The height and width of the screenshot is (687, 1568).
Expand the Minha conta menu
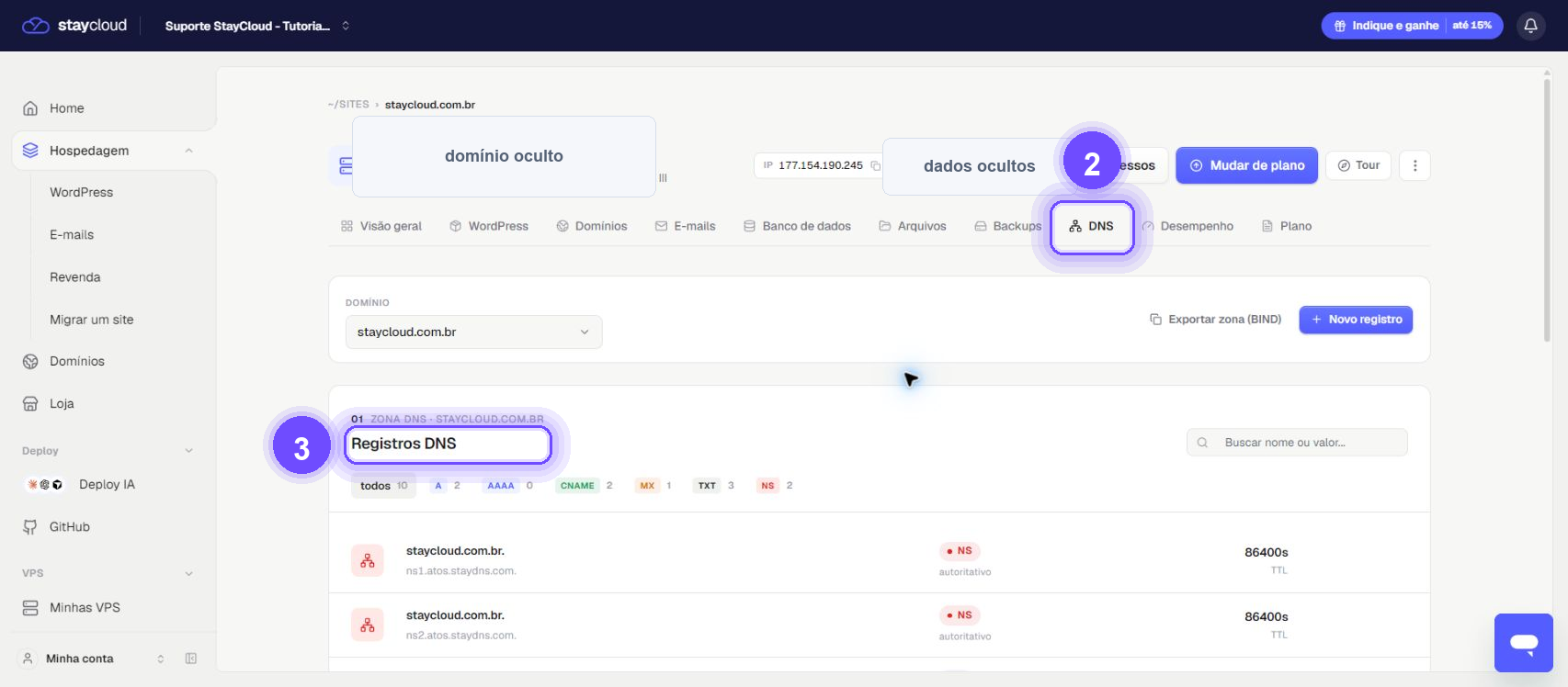92,659
